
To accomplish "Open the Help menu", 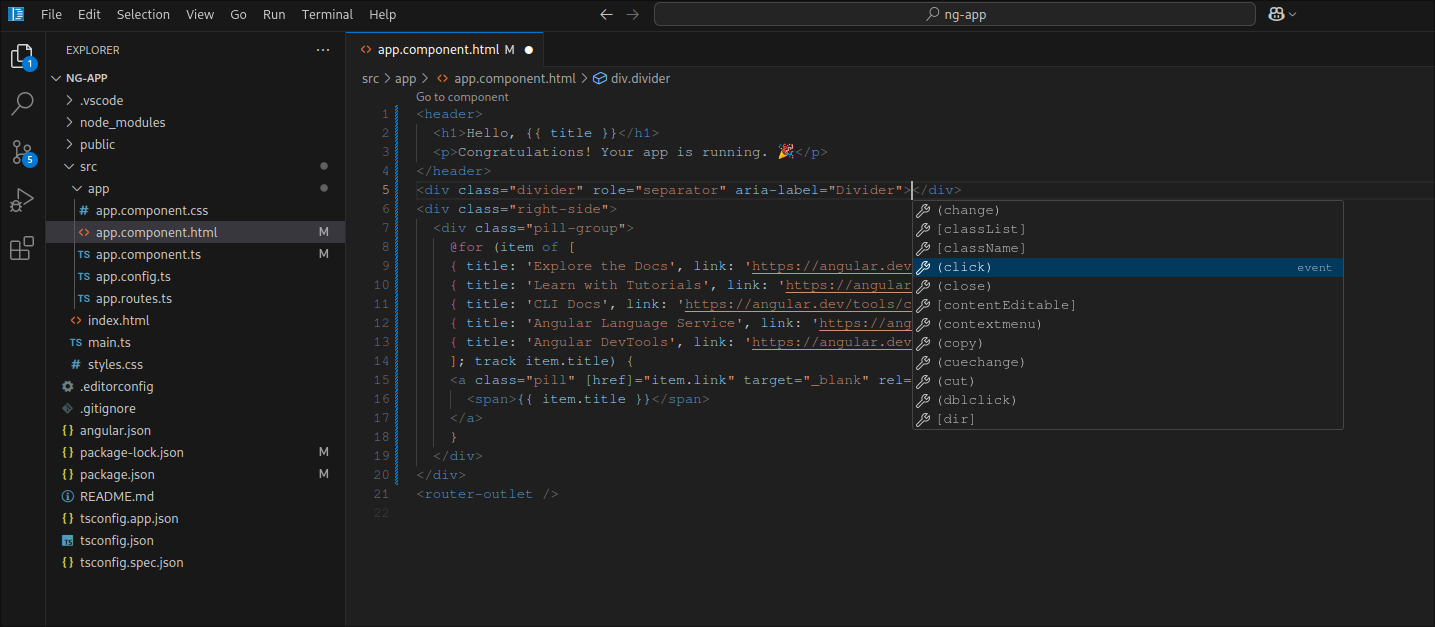I will (382, 14).
